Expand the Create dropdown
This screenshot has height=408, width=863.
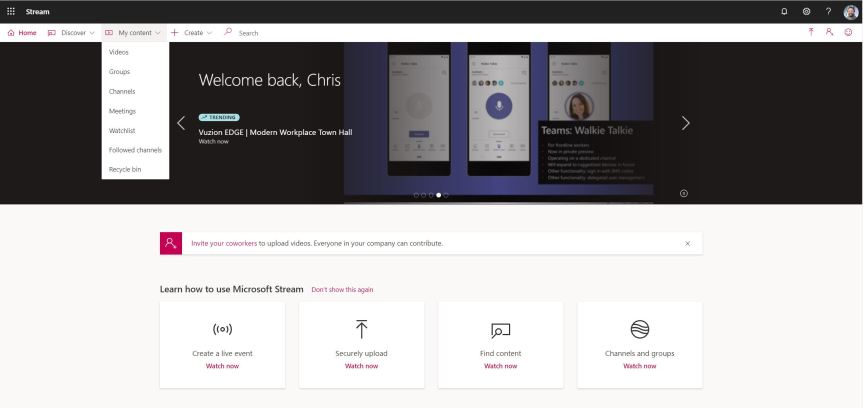[191, 33]
